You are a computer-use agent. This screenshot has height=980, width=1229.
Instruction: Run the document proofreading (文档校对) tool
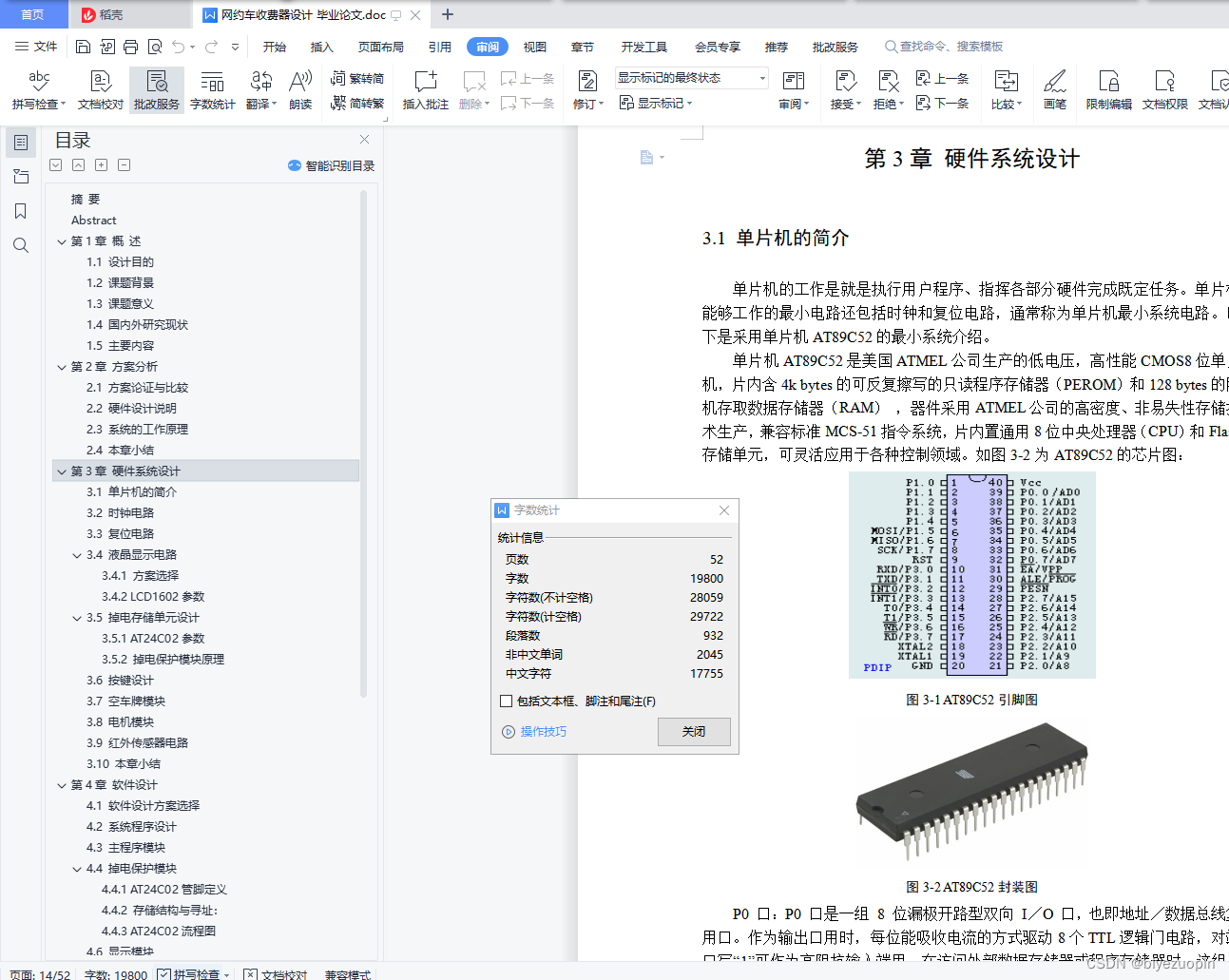[x=101, y=90]
